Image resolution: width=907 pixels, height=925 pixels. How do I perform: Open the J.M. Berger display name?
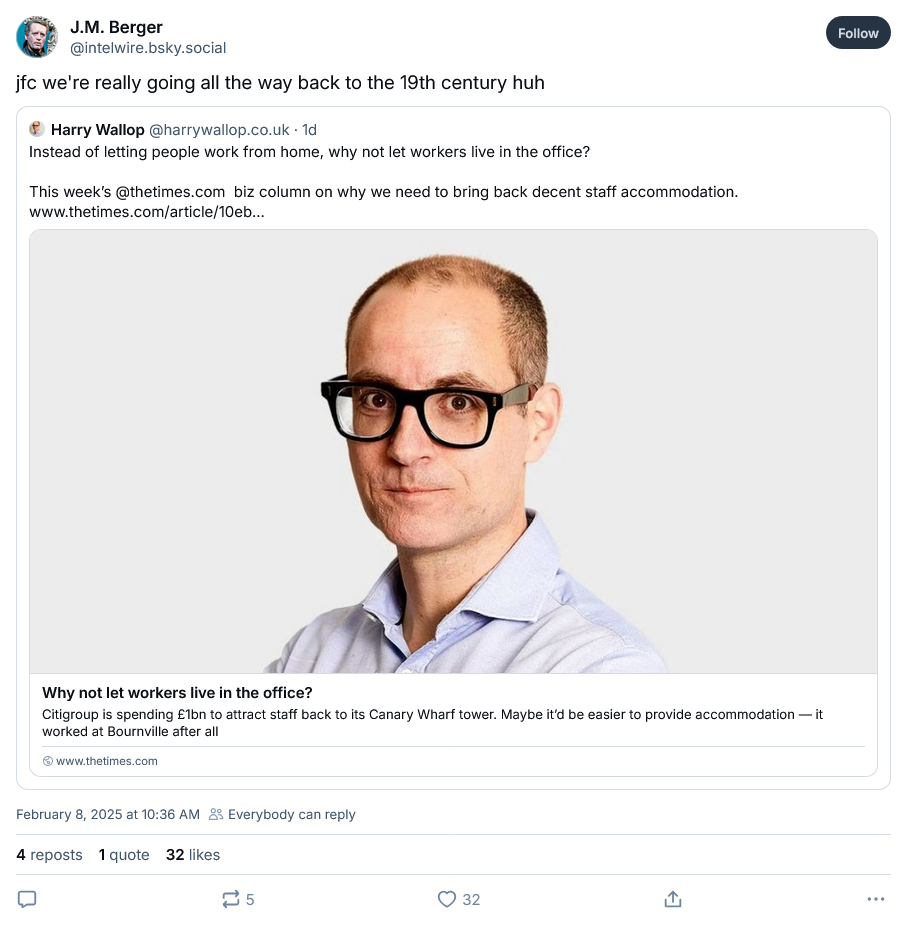(x=116, y=27)
